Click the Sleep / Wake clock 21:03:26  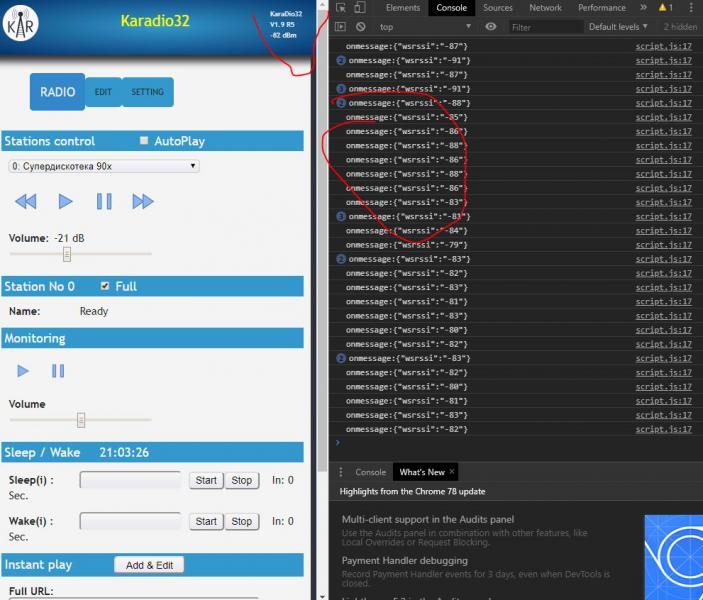(124, 452)
